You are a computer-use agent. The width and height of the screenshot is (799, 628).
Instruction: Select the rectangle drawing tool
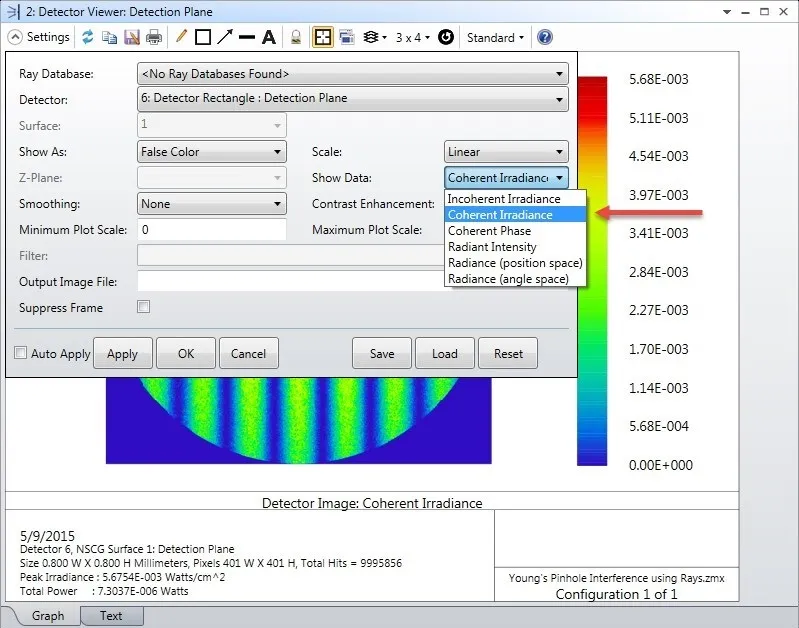coord(203,37)
